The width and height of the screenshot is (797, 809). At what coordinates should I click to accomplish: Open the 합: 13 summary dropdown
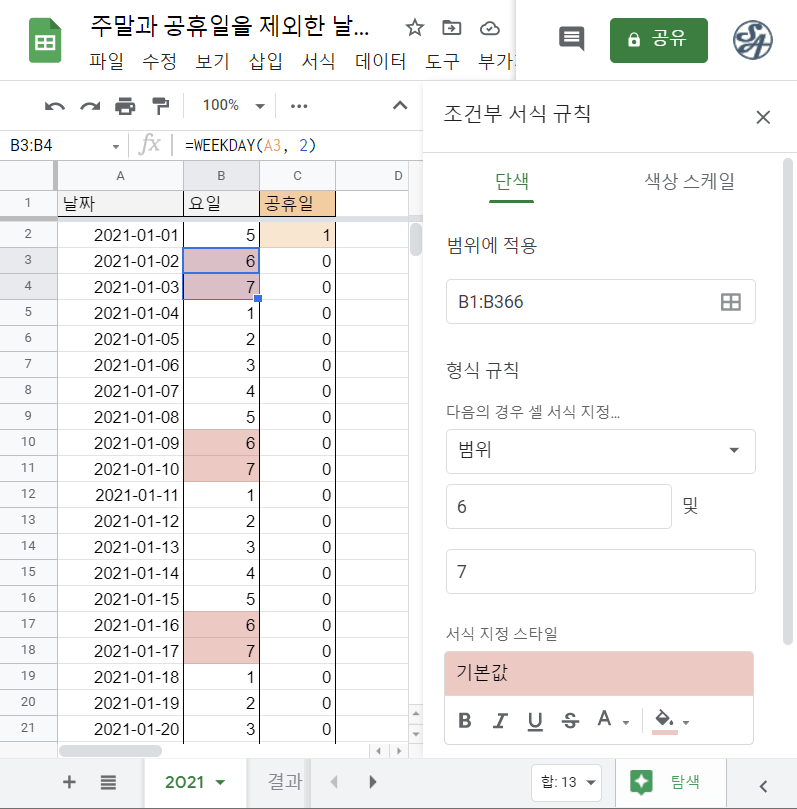click(565, 782)
